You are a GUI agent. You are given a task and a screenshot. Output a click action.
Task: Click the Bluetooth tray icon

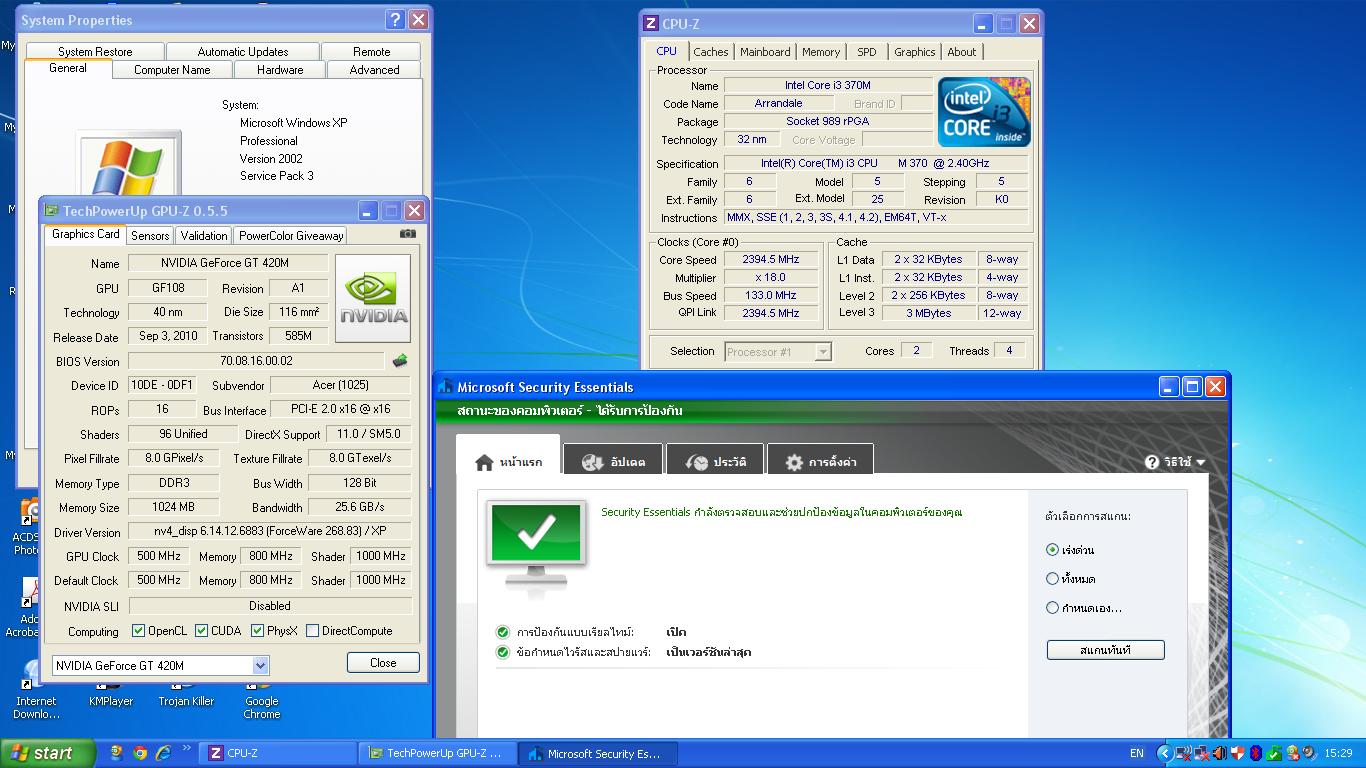[1256, 753]
